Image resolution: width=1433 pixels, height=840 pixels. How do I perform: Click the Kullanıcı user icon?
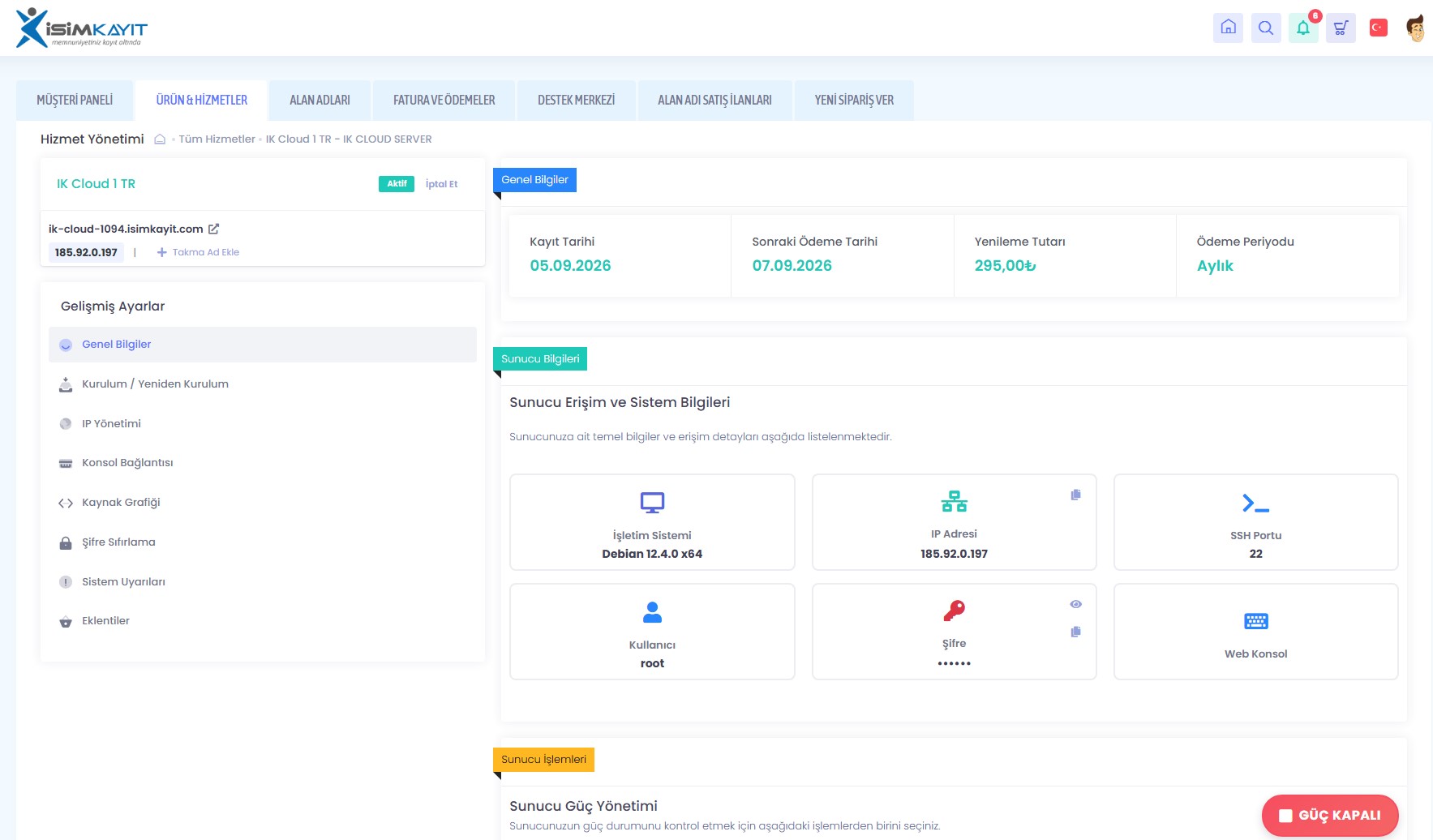click(x=652, y=612)
